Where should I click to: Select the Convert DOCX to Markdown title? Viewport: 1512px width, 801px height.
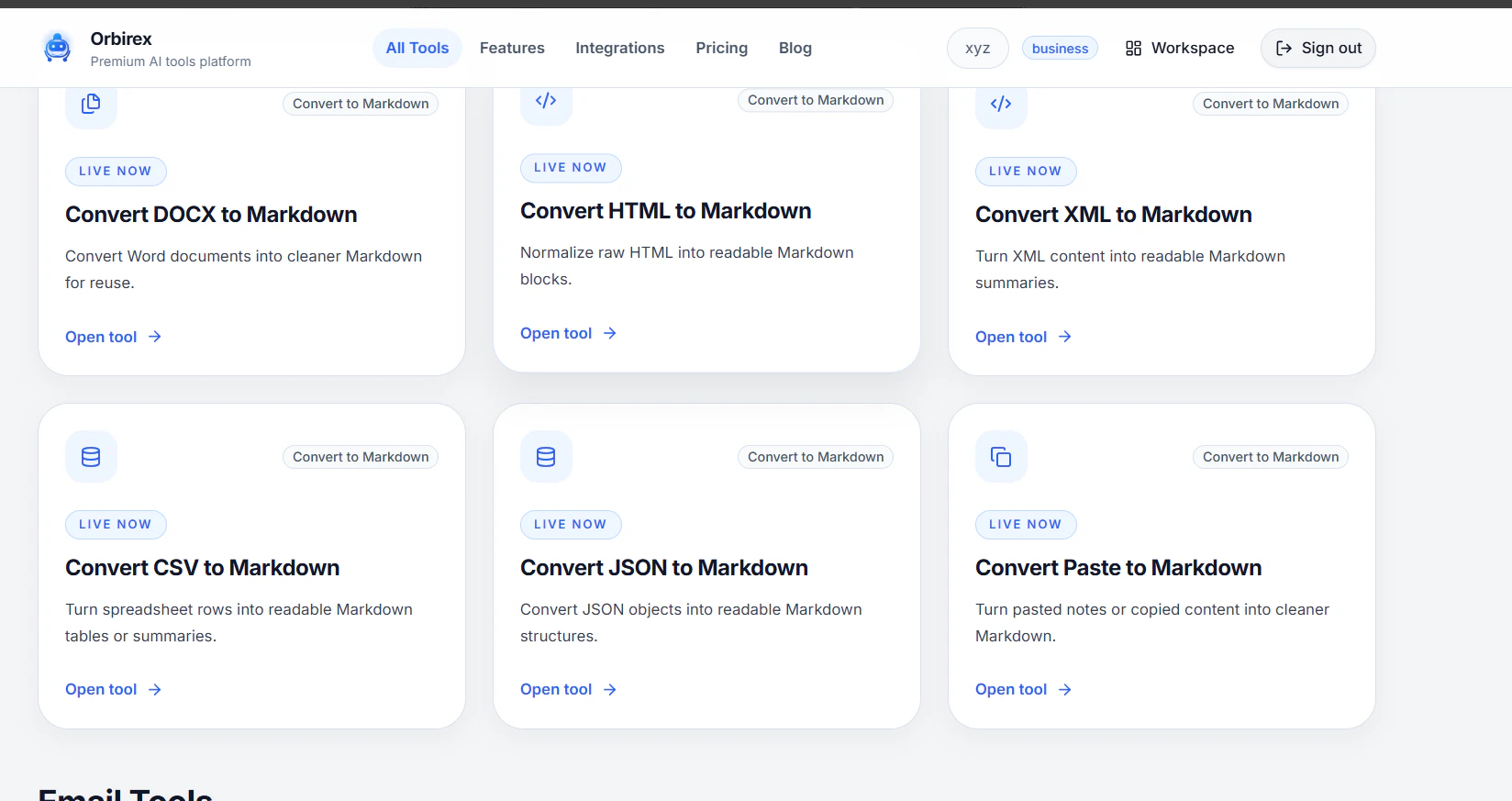click(x=211, y=215)
